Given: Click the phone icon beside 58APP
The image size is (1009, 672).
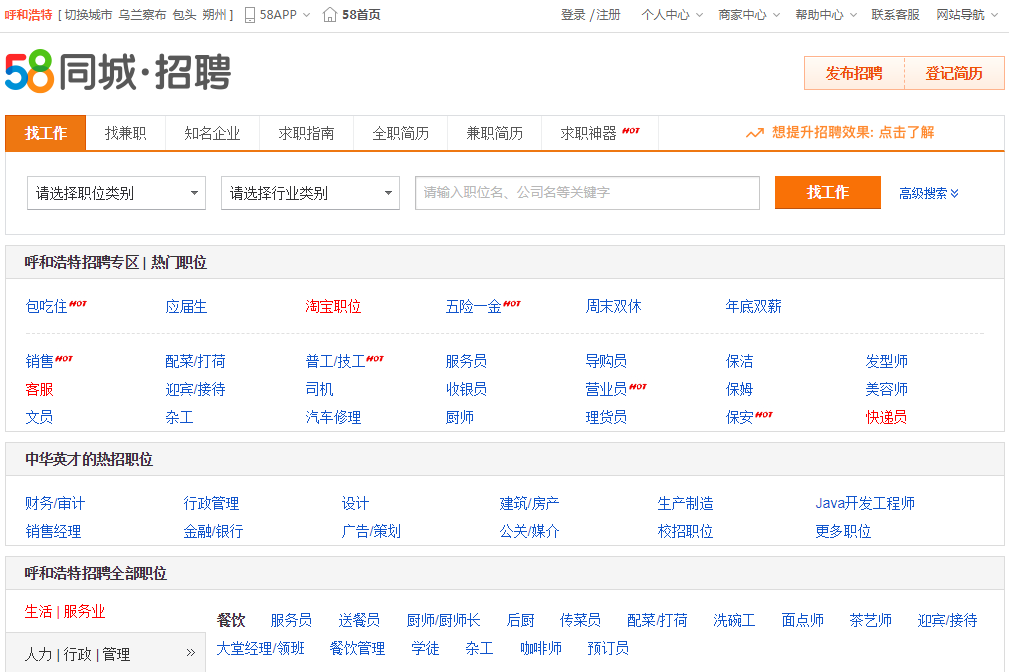Looking at the screenshot, I should pos(249,15).
